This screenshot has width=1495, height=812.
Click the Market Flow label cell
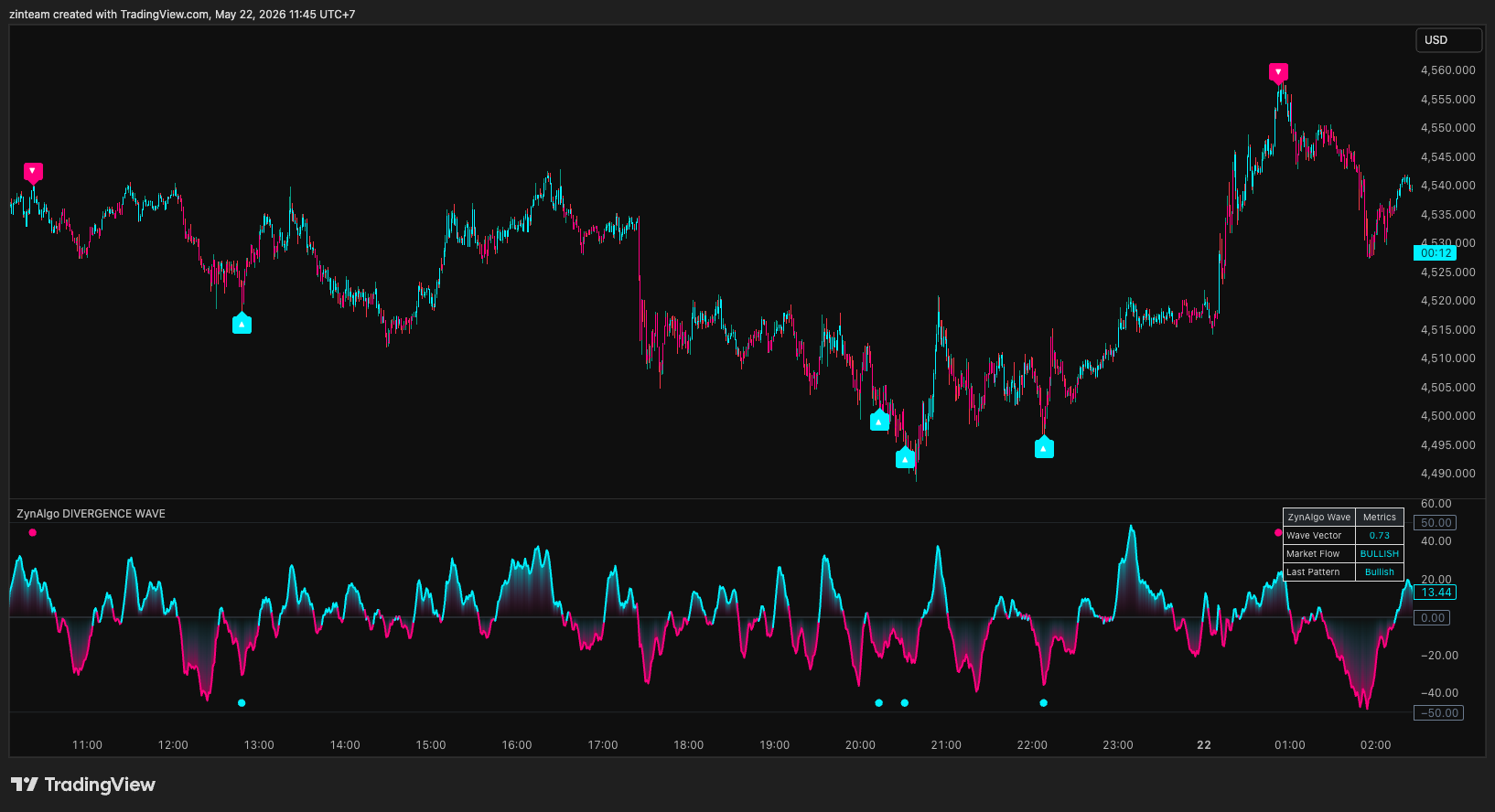pyautogui.click(x=1319, y=554)
